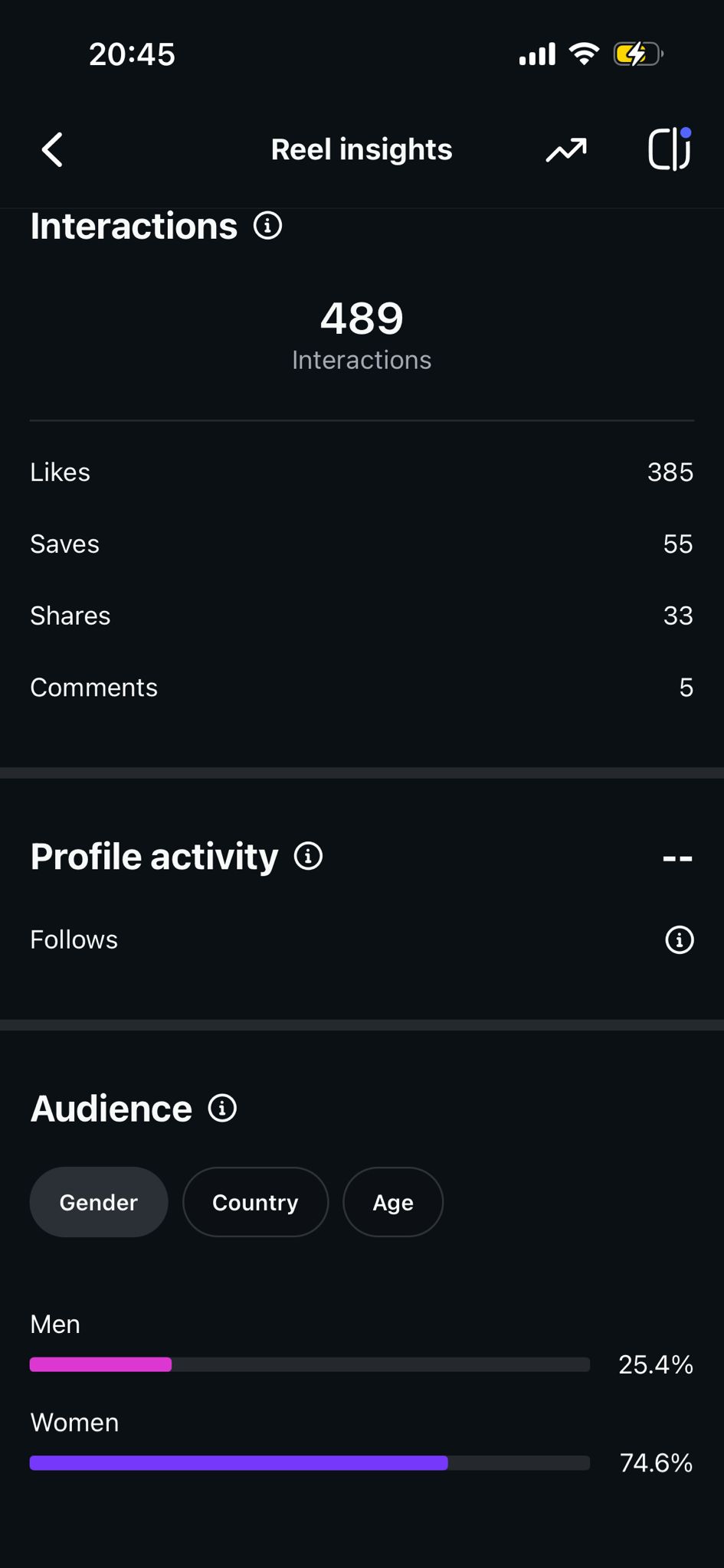
Task: Tap the info icon in Follows row
Action: tap(679, 939)
